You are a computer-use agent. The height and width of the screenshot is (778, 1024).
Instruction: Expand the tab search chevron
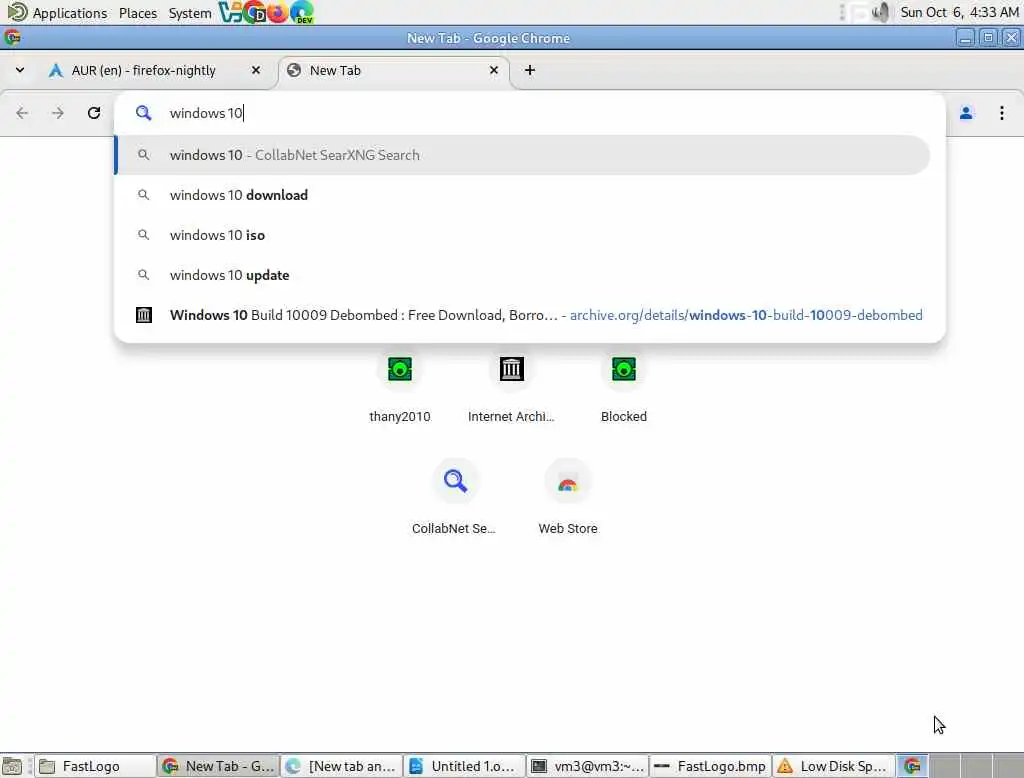20,70
